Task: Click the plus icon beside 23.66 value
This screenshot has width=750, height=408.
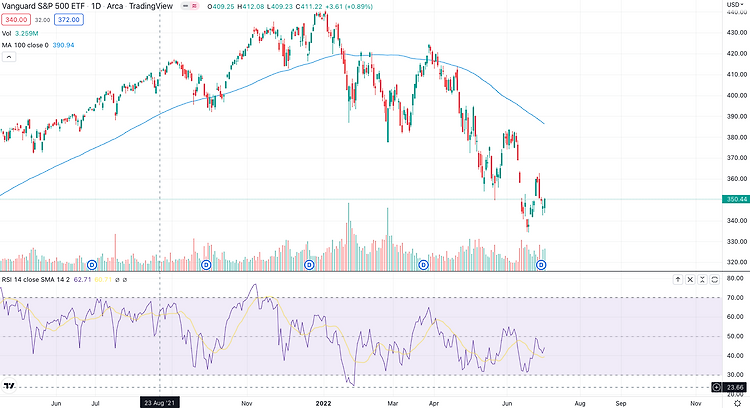Action: click(x=717, y=387)
